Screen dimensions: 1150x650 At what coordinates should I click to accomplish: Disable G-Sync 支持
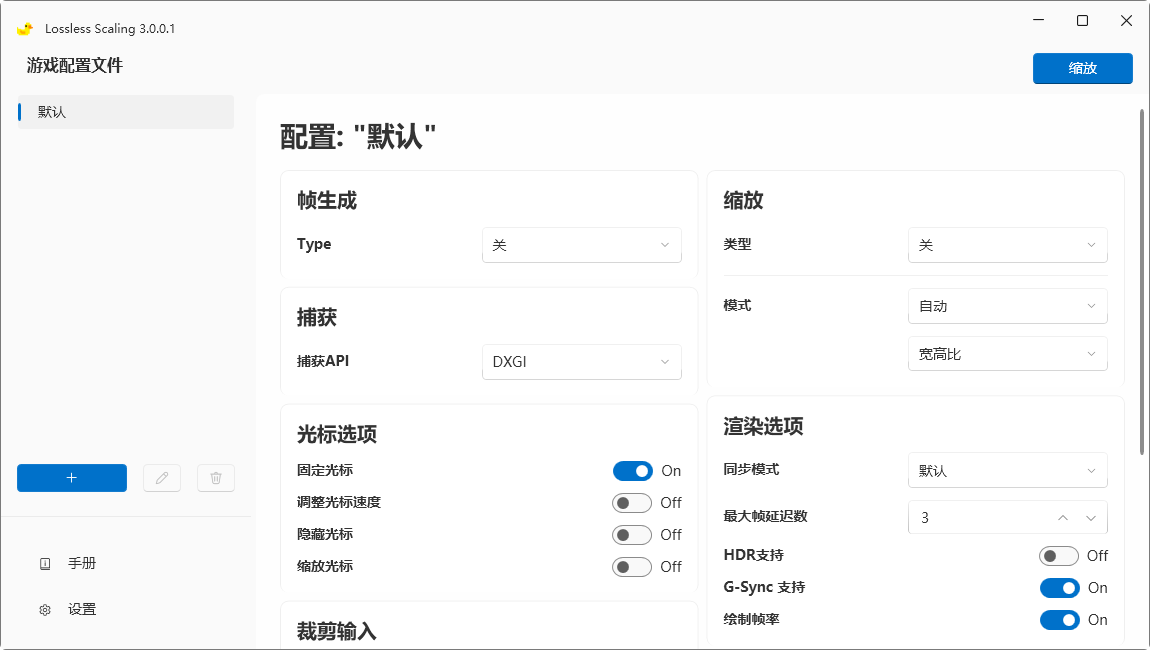(x=1059, y=587)
